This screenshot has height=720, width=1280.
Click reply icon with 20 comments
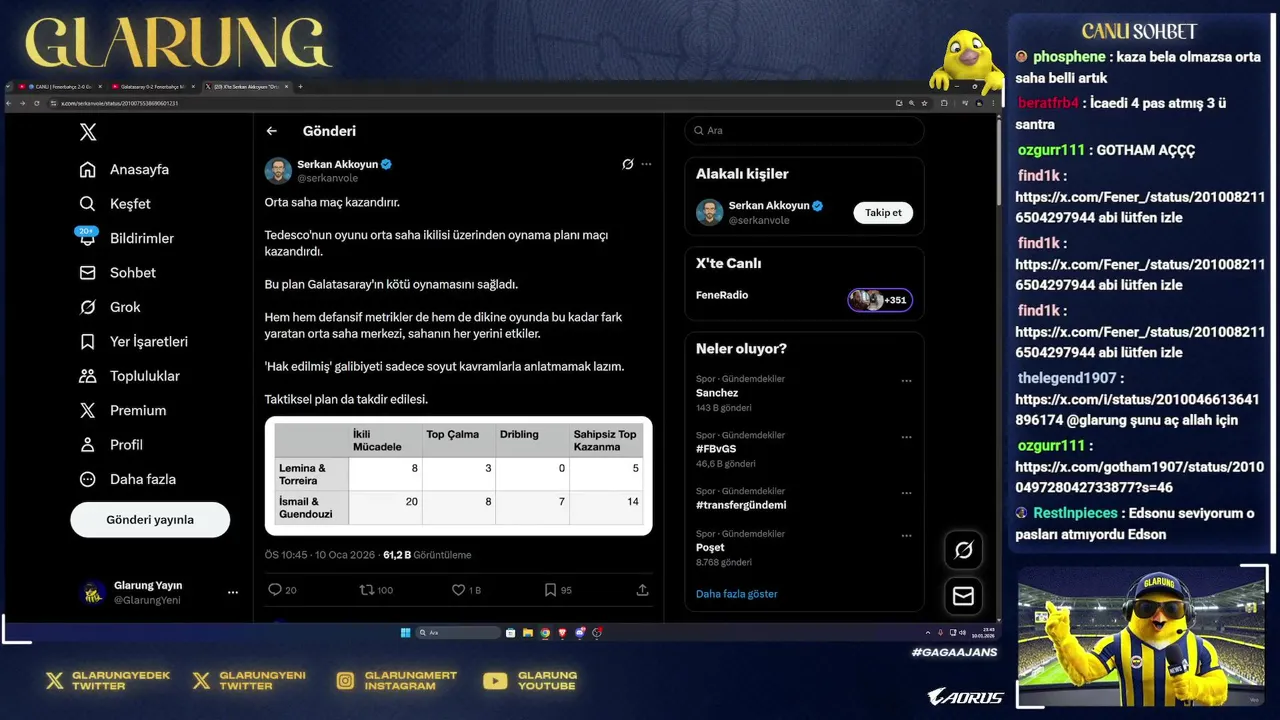pyautogui.click(x=282, y=590)
